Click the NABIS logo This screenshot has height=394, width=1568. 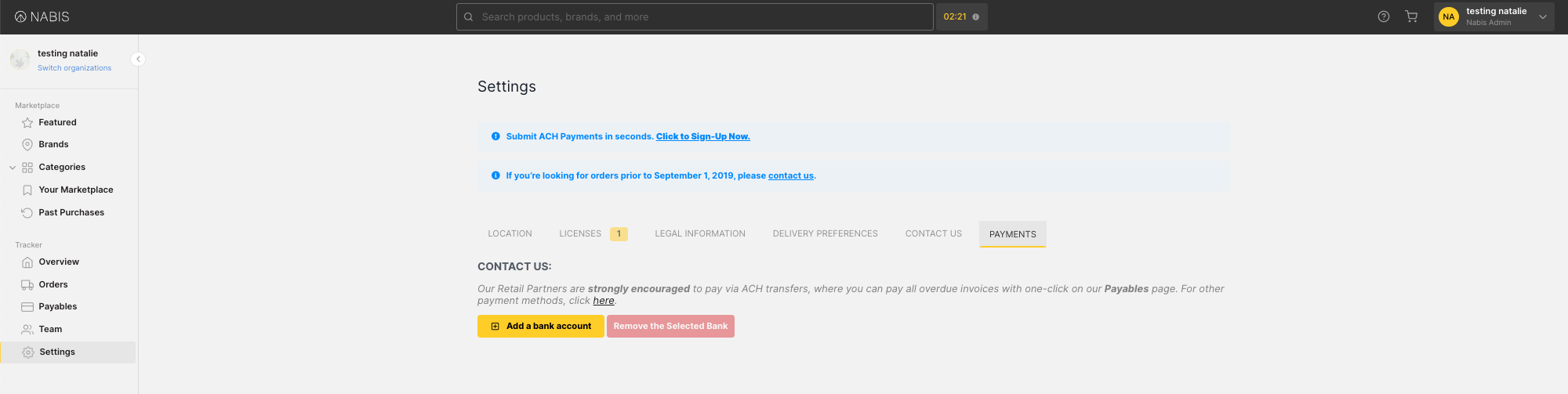pyautogui.click(x=42, y=16)
